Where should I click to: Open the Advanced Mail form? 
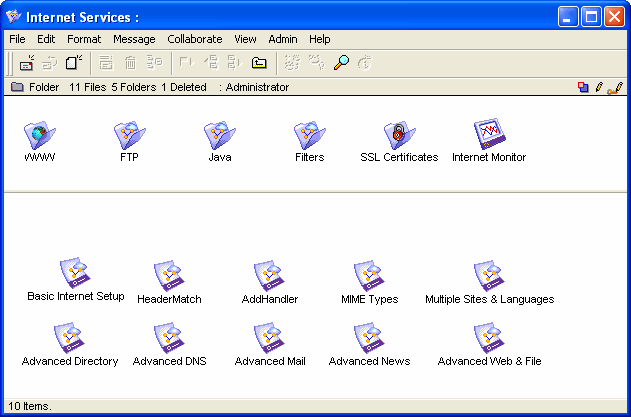point(270,345)
